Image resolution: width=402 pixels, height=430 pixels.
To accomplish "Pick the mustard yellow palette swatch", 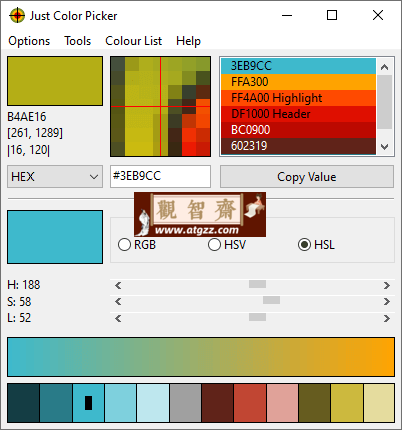I will click(x=347, y=403).
